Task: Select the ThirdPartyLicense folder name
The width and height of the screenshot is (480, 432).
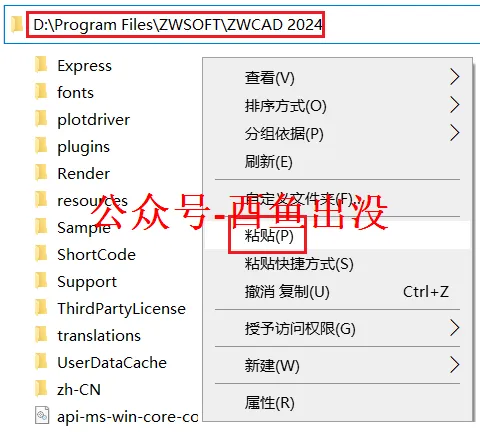Action: coord(121,309)
